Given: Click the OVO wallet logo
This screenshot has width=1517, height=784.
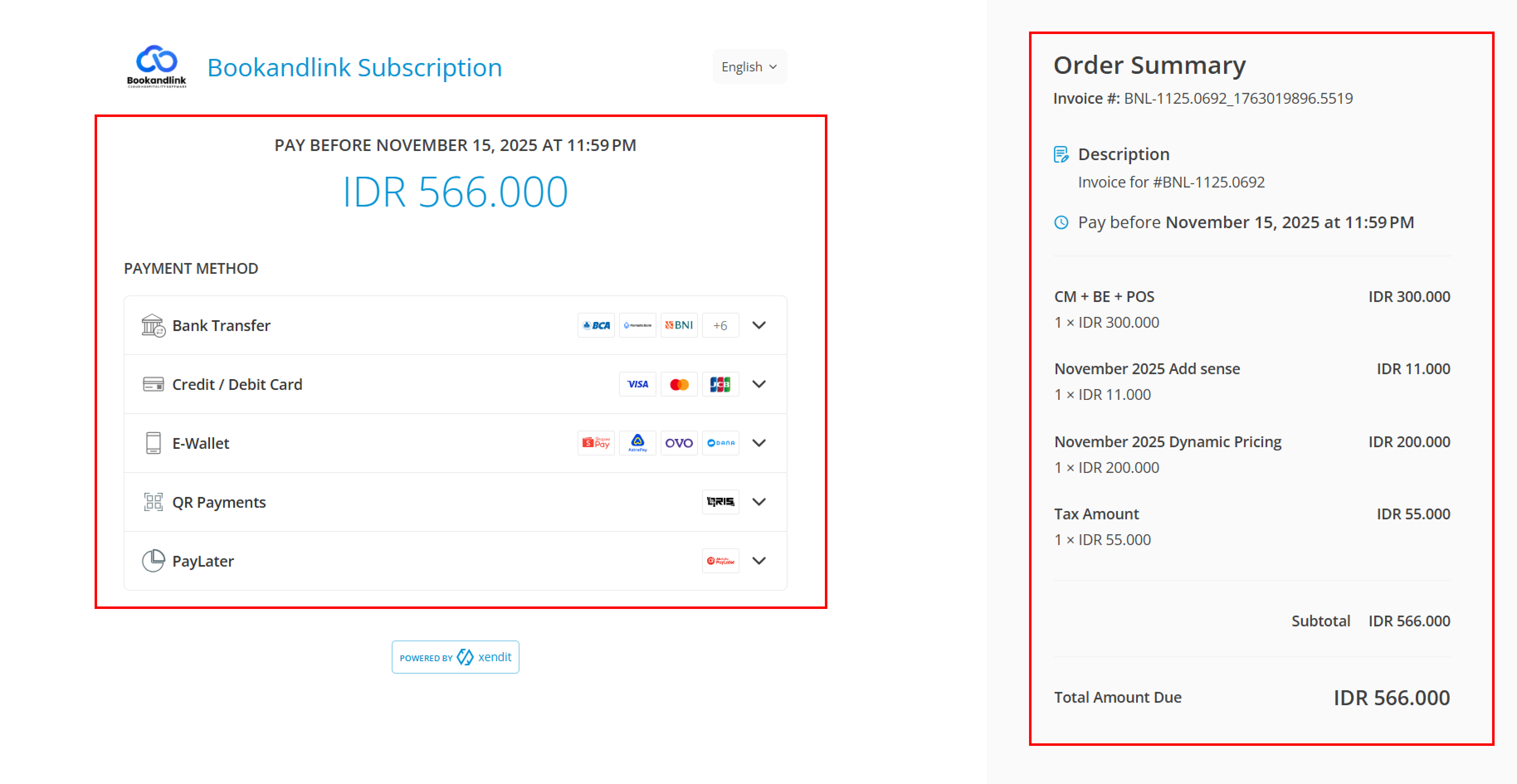Looking at the screenshot, I should pos(679,443).
